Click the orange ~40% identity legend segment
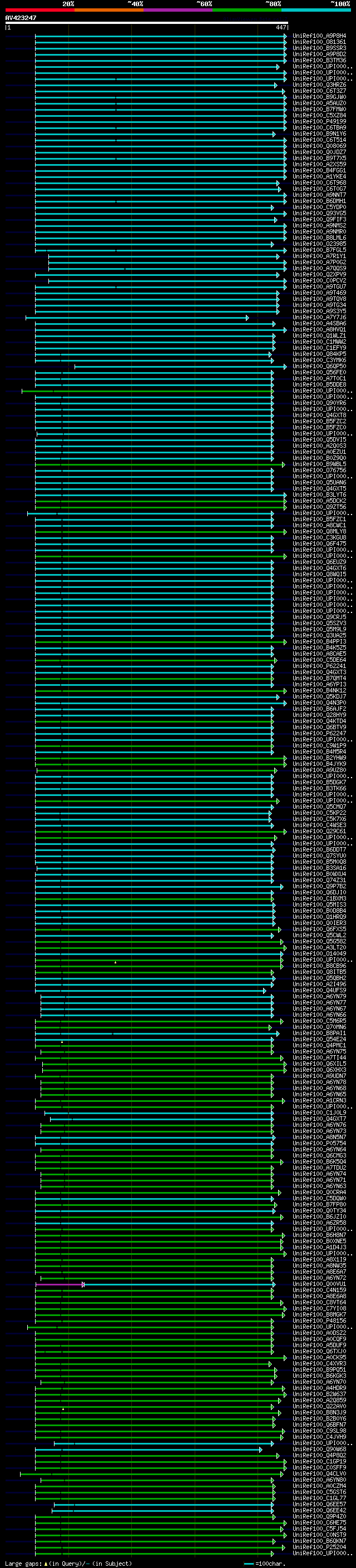The image size is (356, 1568). pos(109,10)
